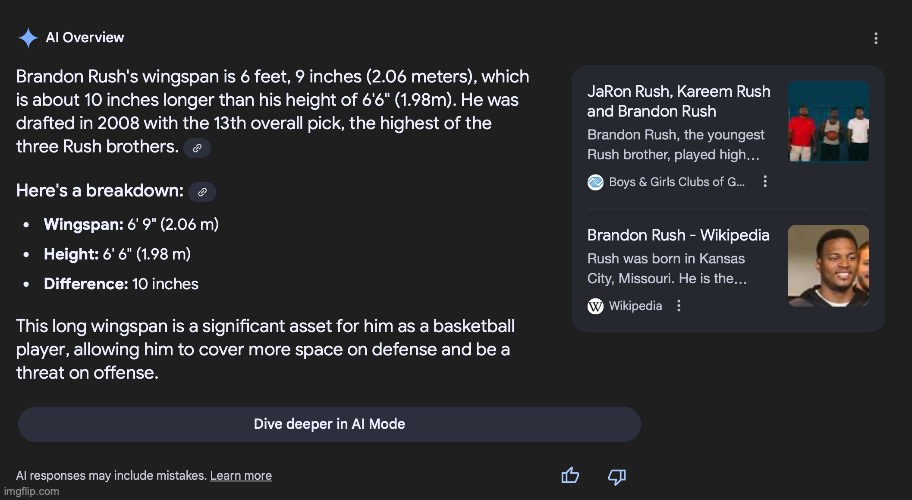Click the source link icon after first paragraph
The image size is (912, 500).
tap(197, 148)
